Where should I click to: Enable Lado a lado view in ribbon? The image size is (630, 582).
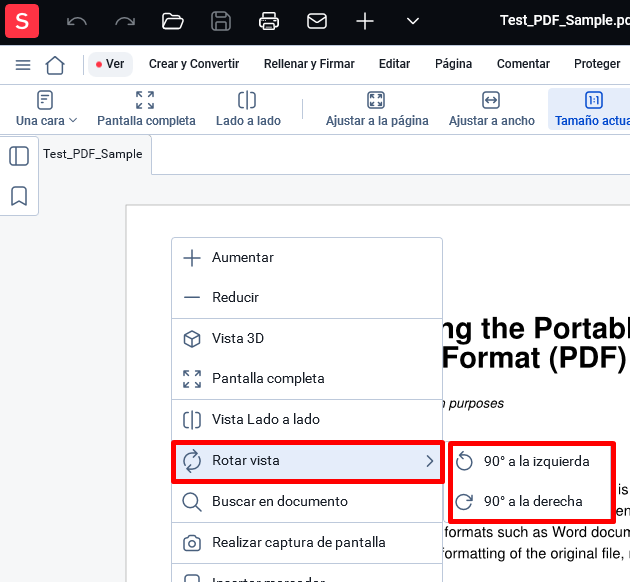coord(248,109)
